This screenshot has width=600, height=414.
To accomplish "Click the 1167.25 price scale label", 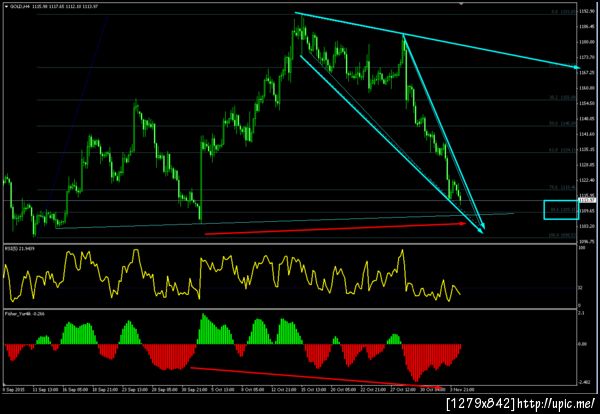I will click(x=587, y=72).
